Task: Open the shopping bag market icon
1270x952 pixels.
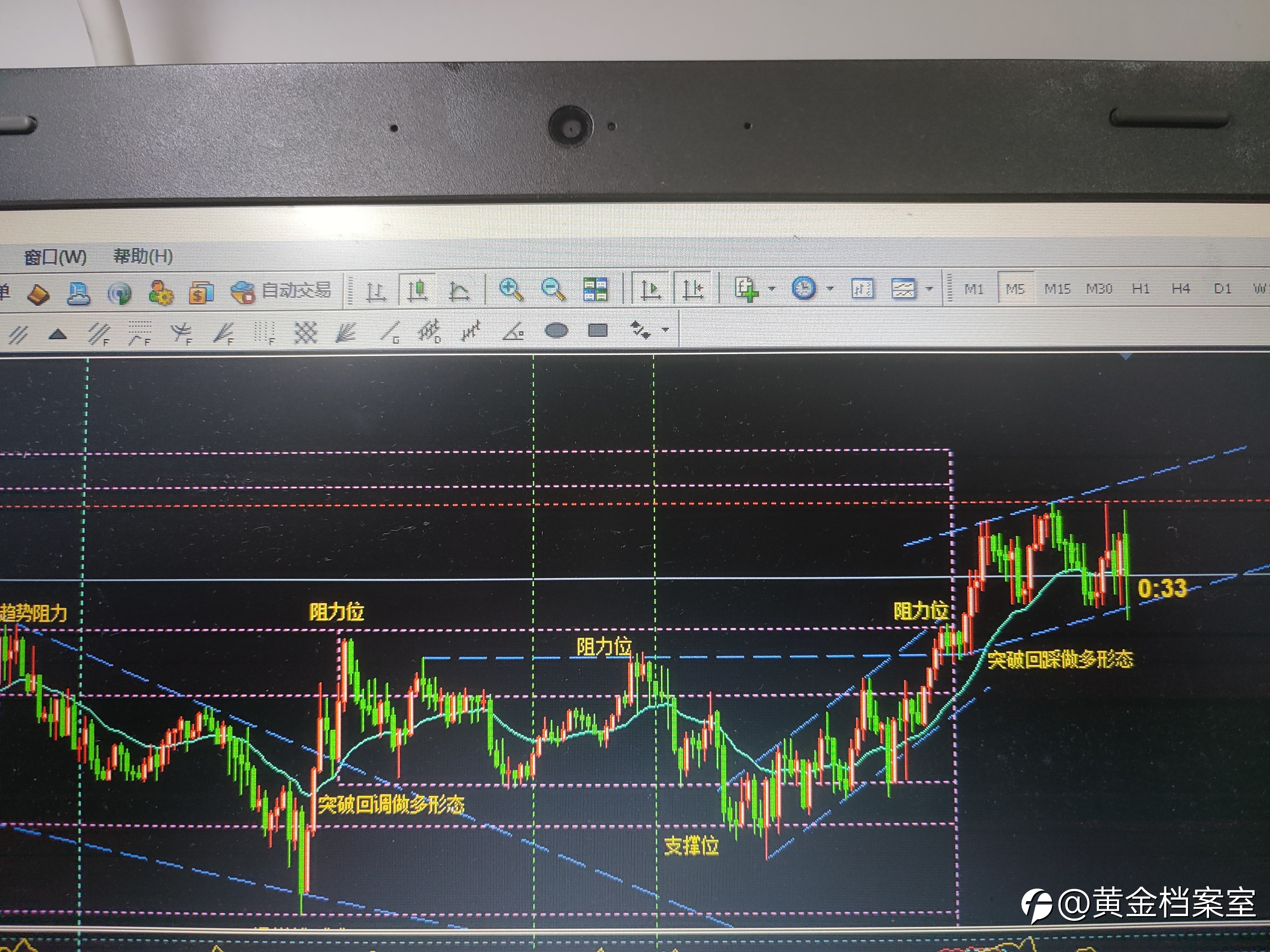Action: (x=202, y=292)
